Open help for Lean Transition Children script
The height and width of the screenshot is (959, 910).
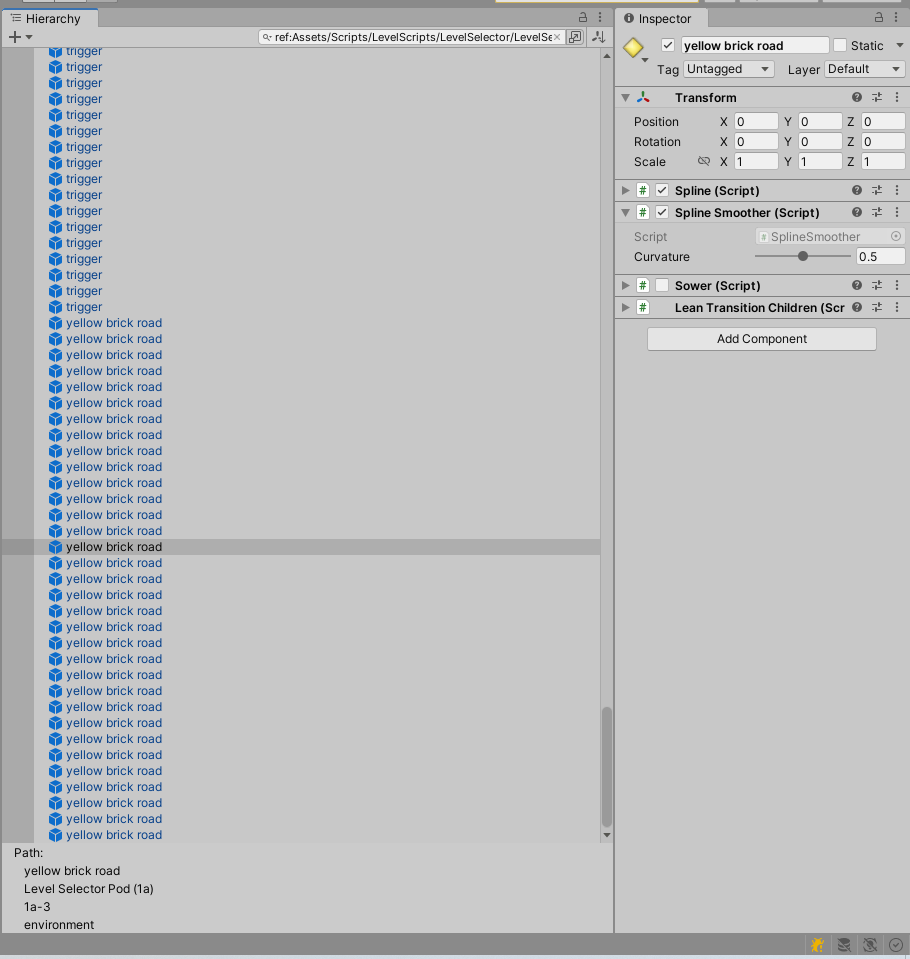857,307
